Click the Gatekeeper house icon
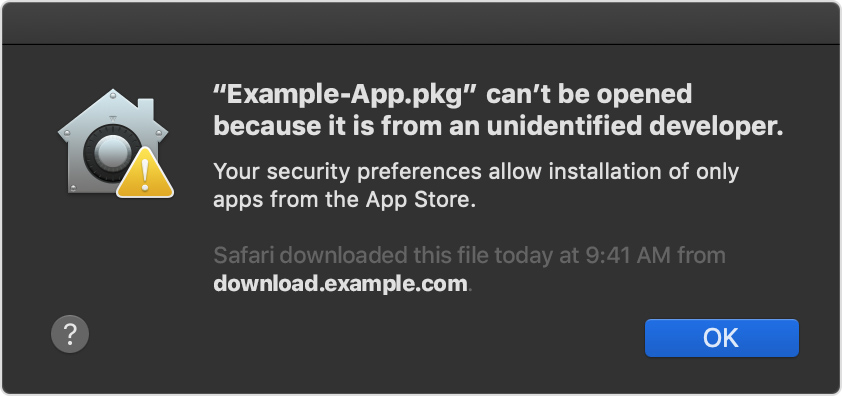Screen dimensions: 842x396 pyautogui.click(x=113, y=142)
